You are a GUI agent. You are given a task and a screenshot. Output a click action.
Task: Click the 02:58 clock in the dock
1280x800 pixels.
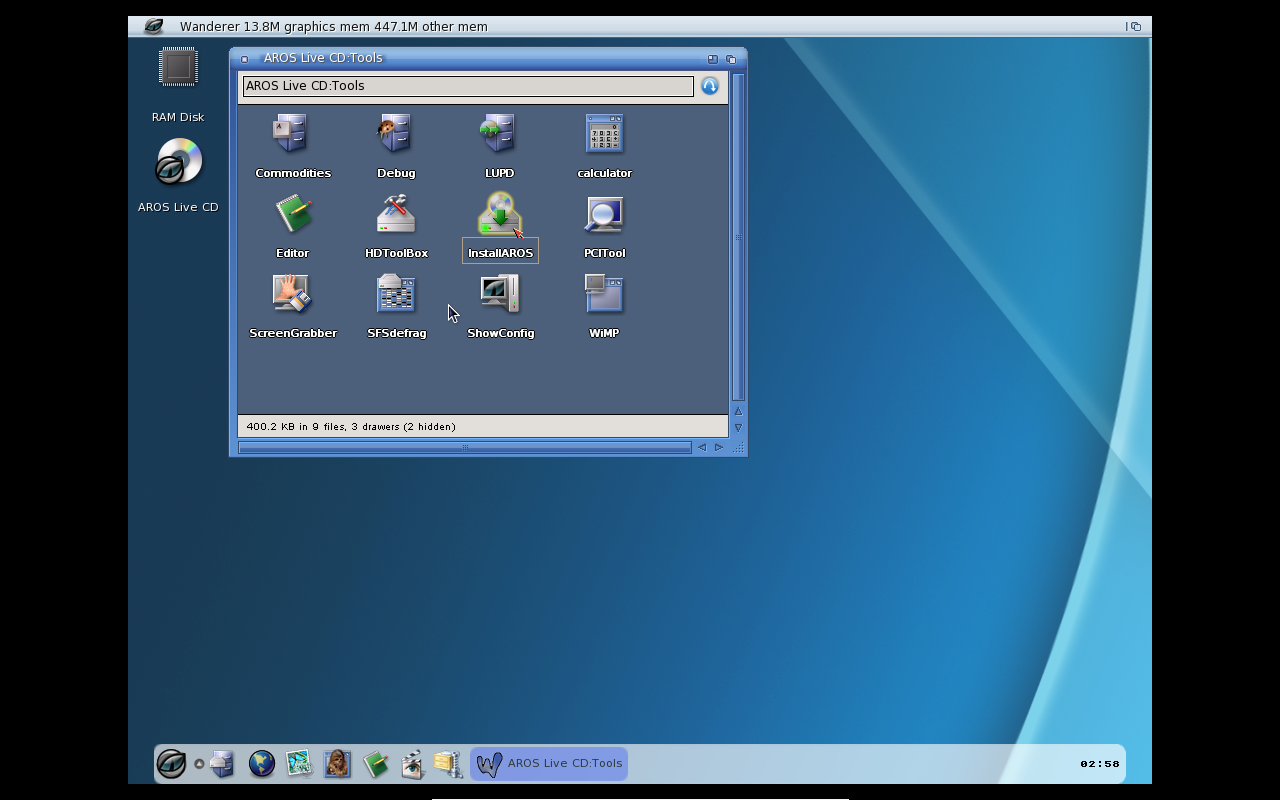tap(1100, 764)
